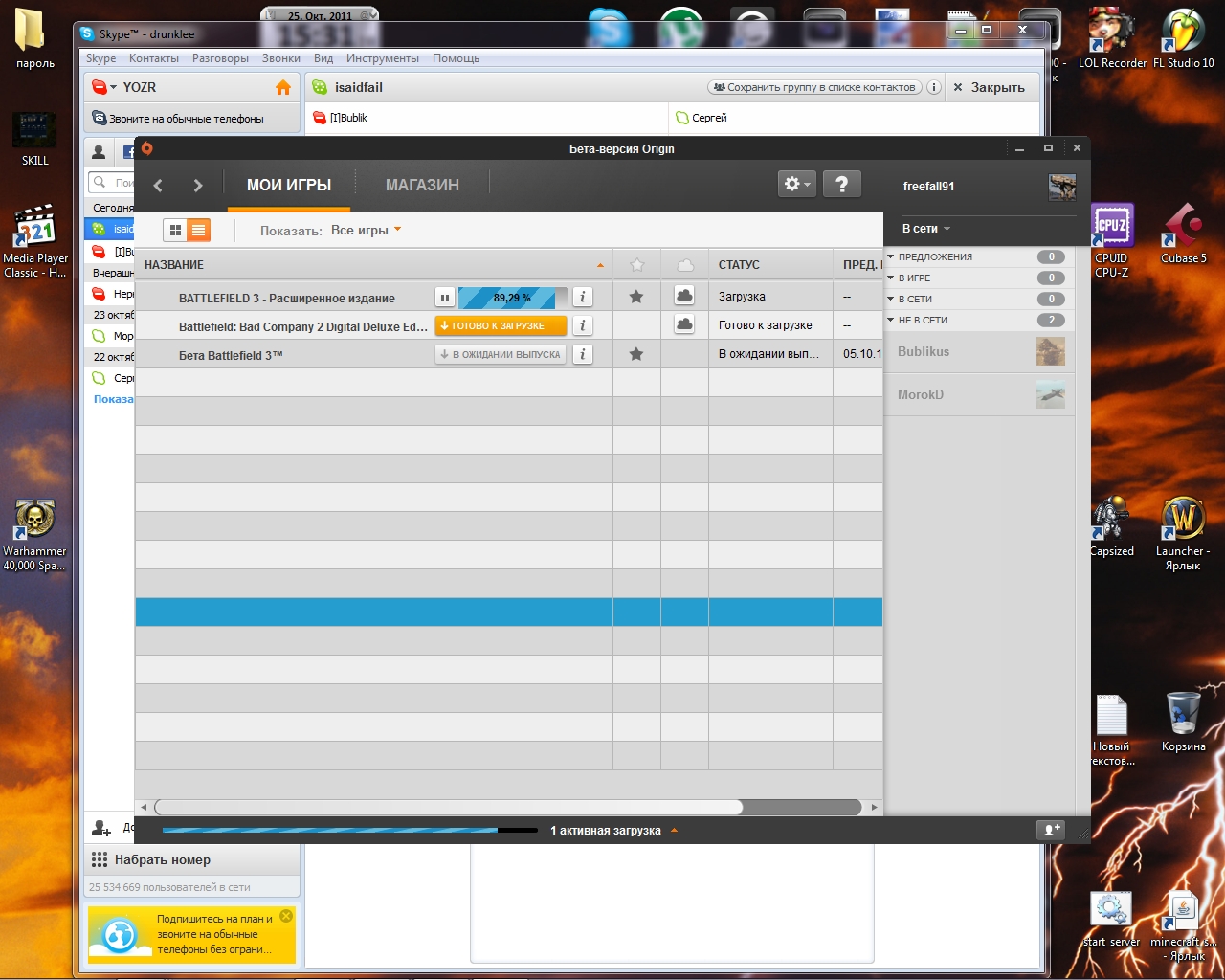
Task: Click conversation info icon in Skype header
Action: point(934,87)
